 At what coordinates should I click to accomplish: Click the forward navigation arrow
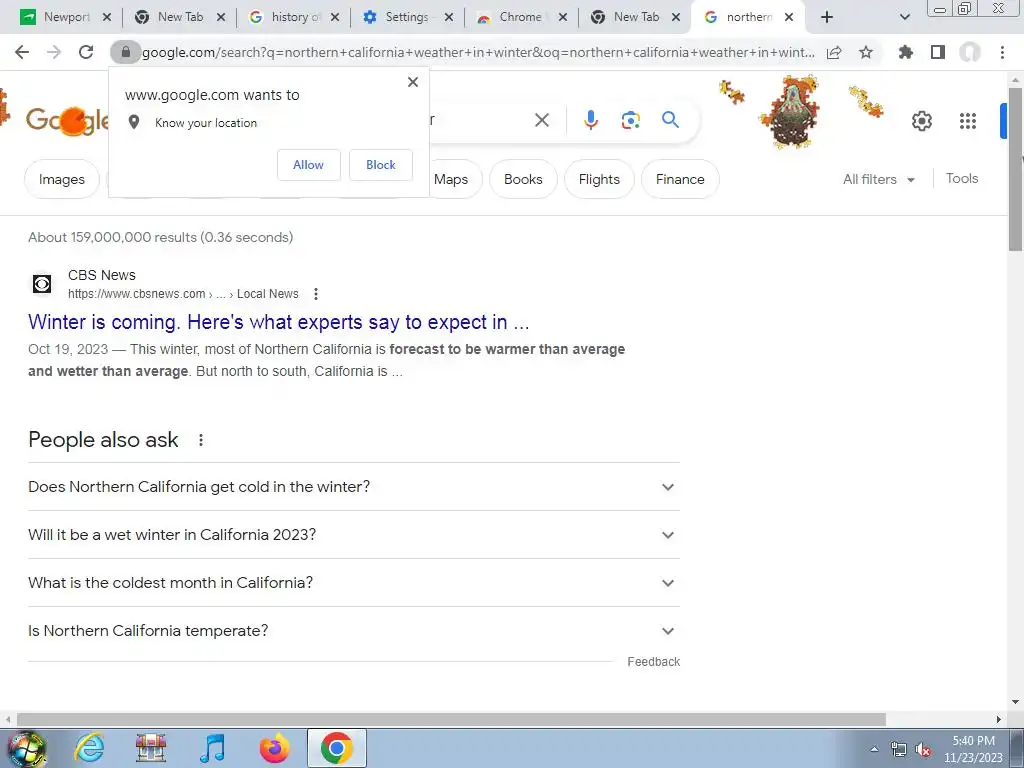[54, 52]
